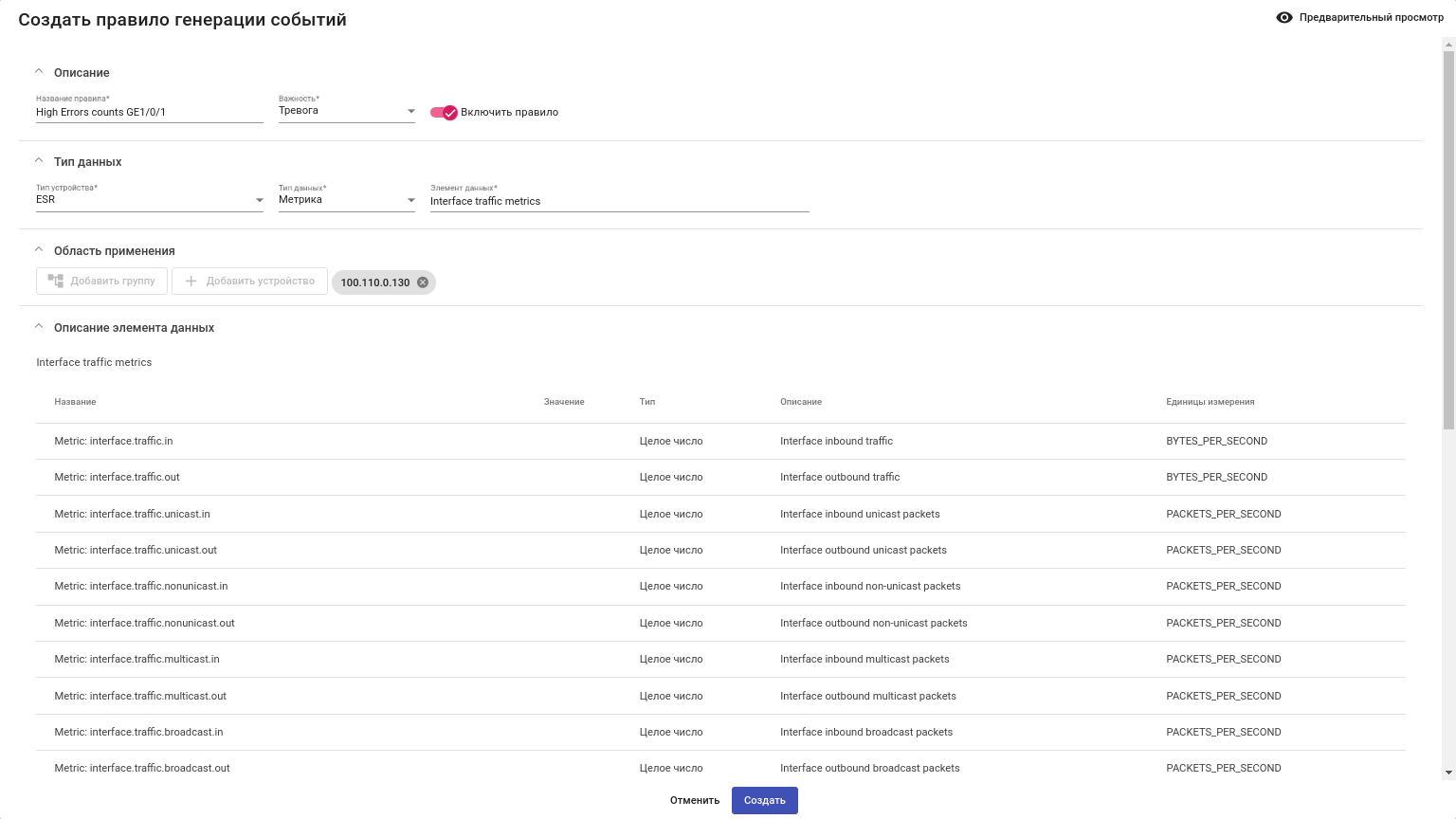Toggle the 'Включить правило' switch
The width and height of the screenshot is (1456, 819).
tap(444, 112)
